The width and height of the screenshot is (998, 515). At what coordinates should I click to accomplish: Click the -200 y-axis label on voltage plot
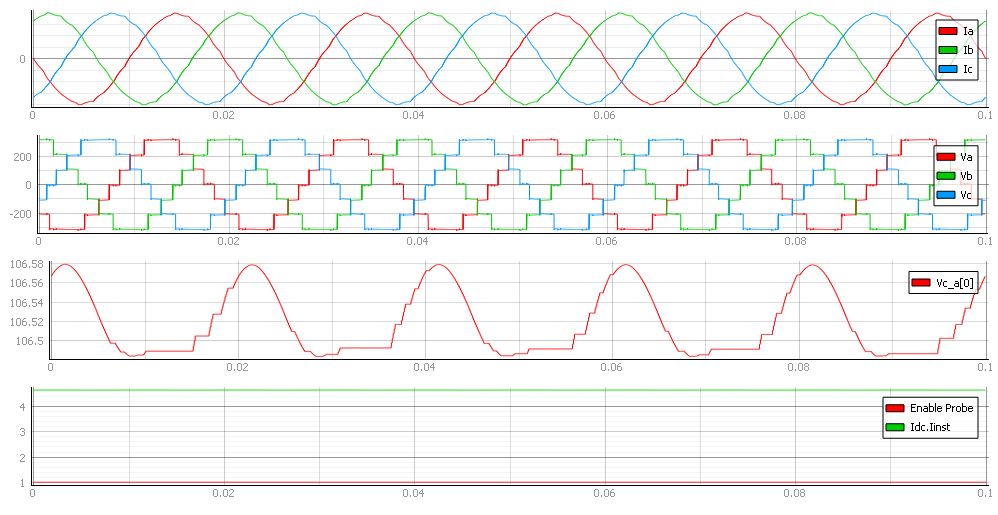coord(19,214)
